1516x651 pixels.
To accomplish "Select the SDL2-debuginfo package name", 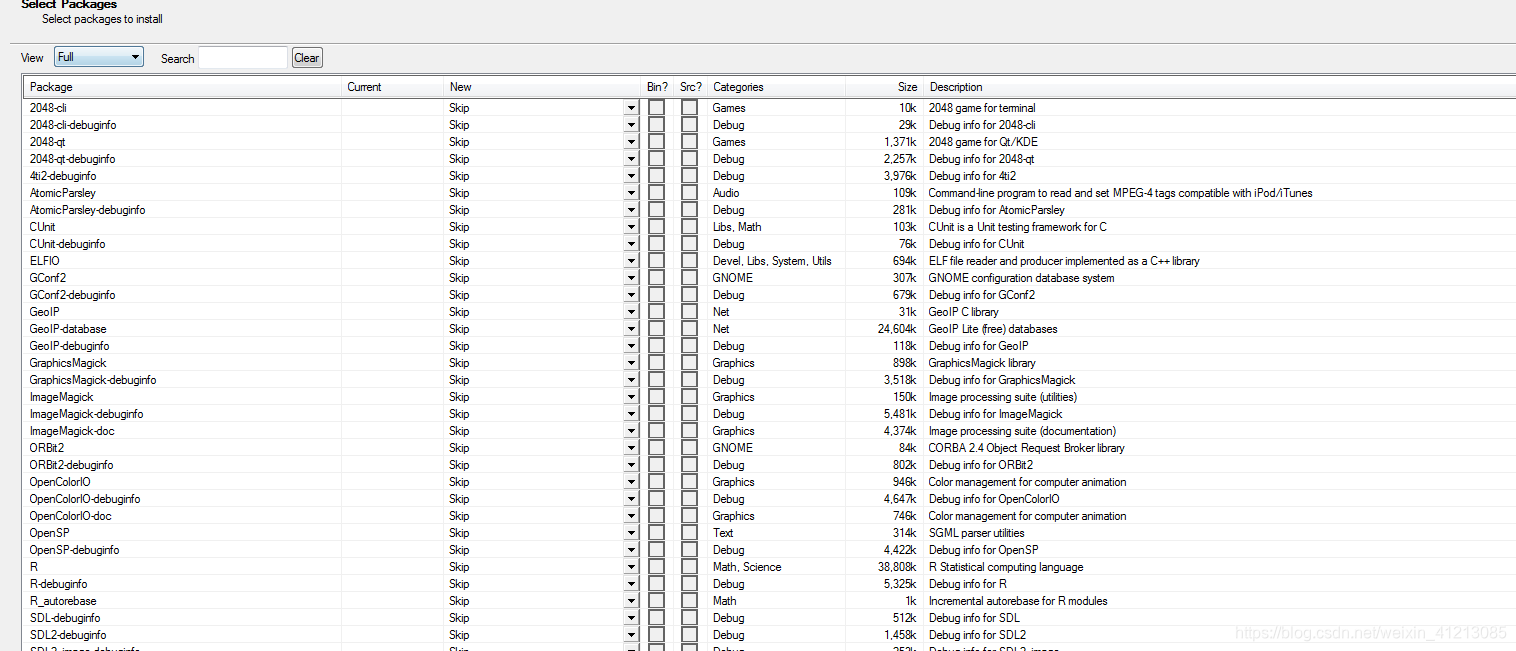I will 68,635.
